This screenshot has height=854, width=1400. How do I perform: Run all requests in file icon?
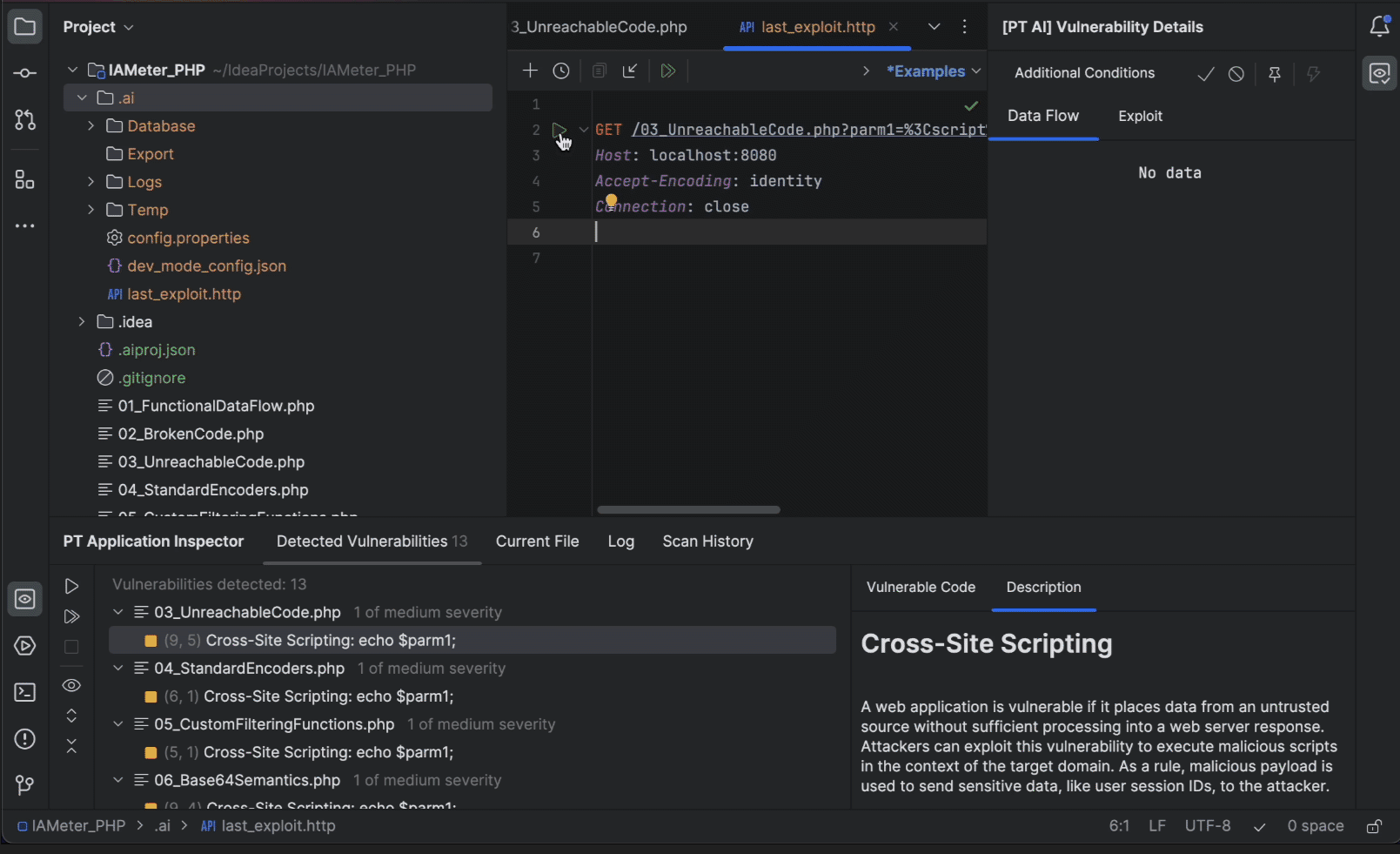pos(668,71)
